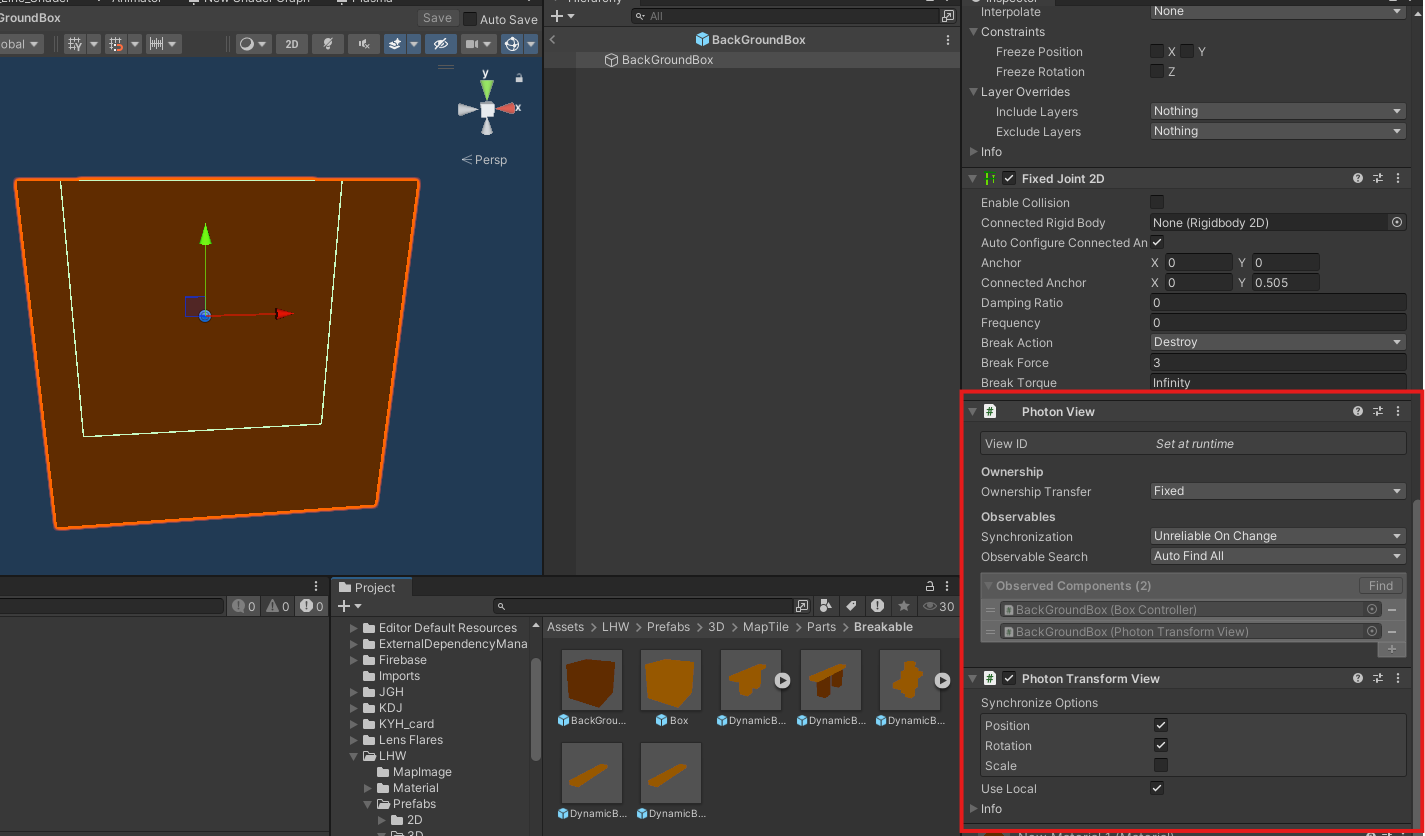Open Ownership Transfer Fixed dropdown
Viewport: 1425px width, 836px height.
[x=1278, y=491]
